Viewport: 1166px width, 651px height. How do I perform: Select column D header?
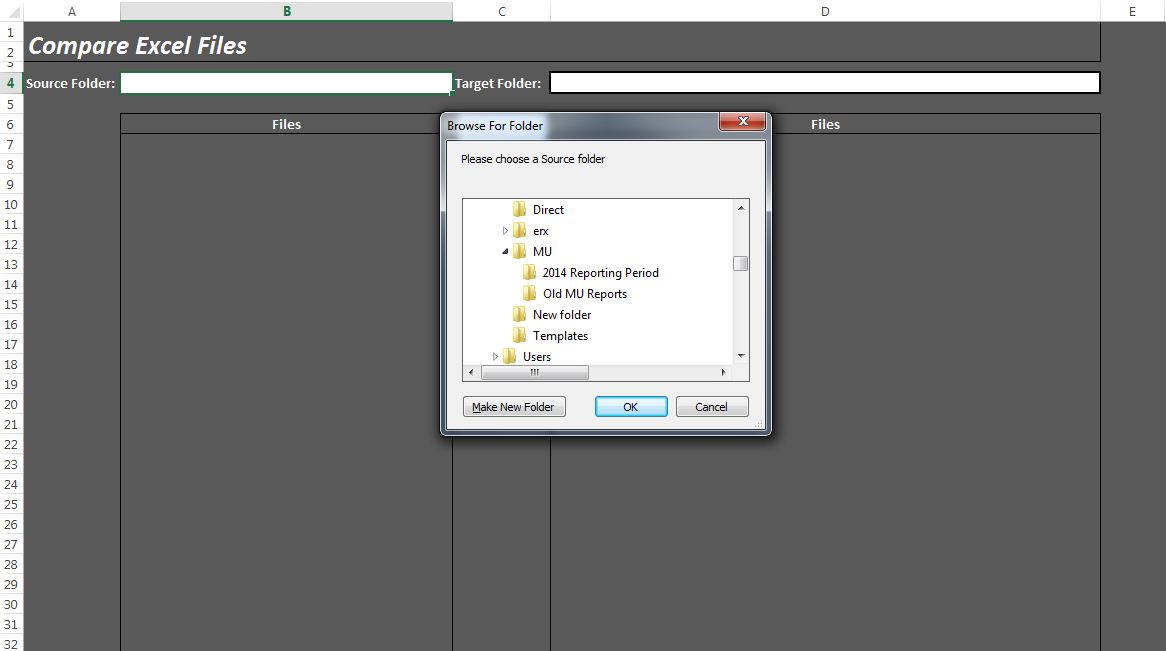click(x=825, y=11)
